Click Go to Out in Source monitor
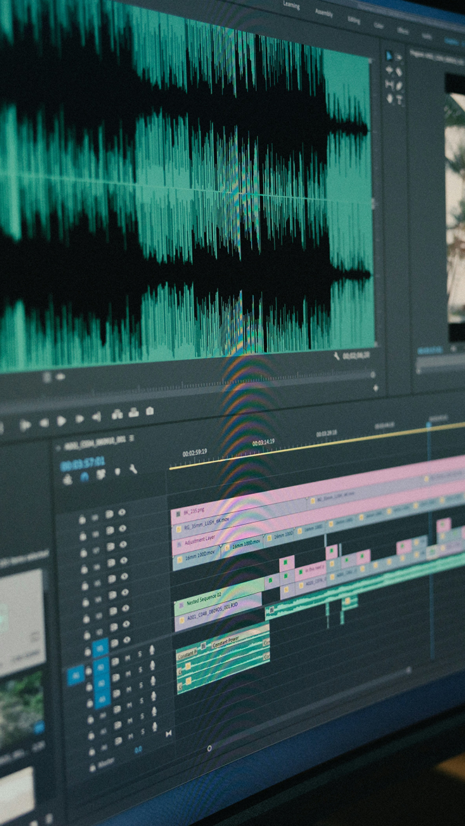This screenshot has width=465, height=826. click(96, 417)
